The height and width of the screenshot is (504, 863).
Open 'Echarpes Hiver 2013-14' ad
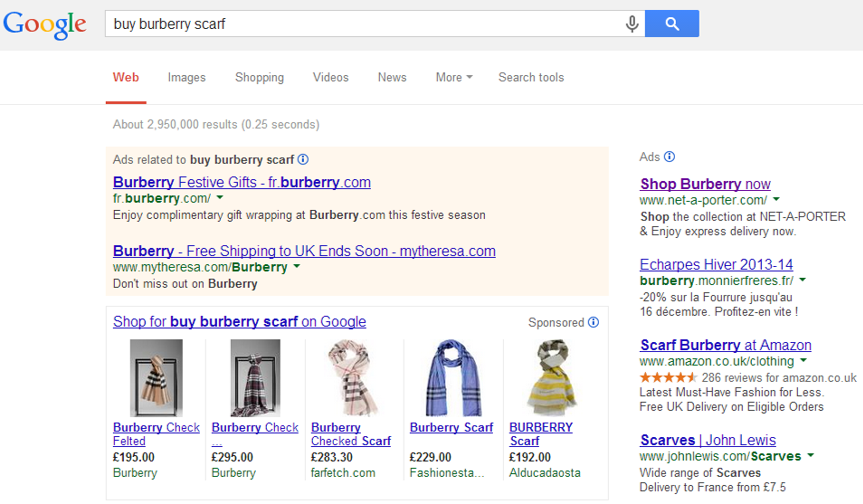point(716,265)
